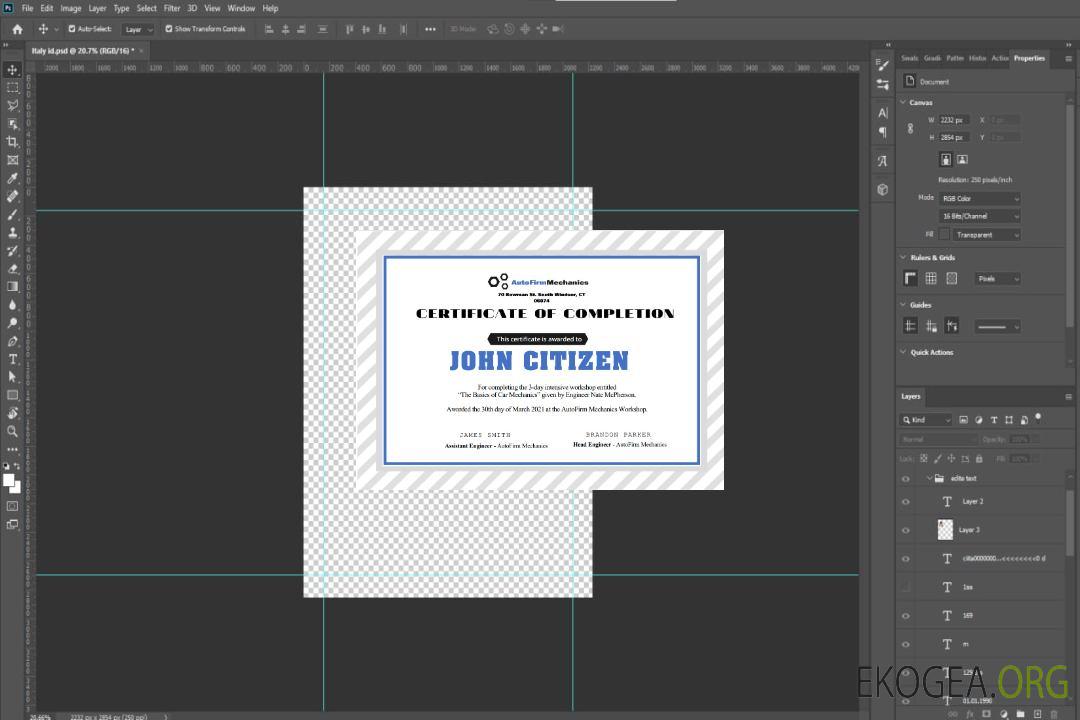Select the Eyedropper tool
The width and height of the screenshot is (1080, 720).
coord(12,178)
